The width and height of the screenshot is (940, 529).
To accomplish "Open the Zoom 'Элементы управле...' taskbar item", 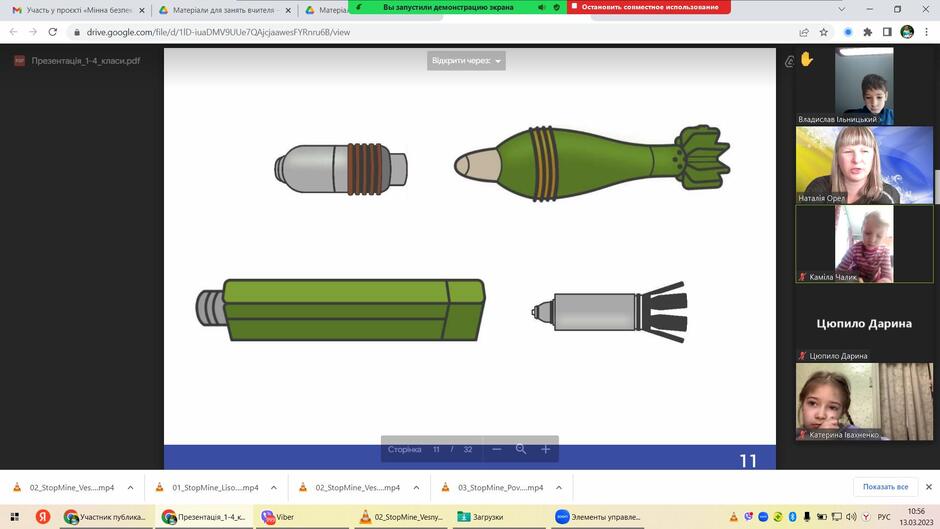I will tap(598, 517).
